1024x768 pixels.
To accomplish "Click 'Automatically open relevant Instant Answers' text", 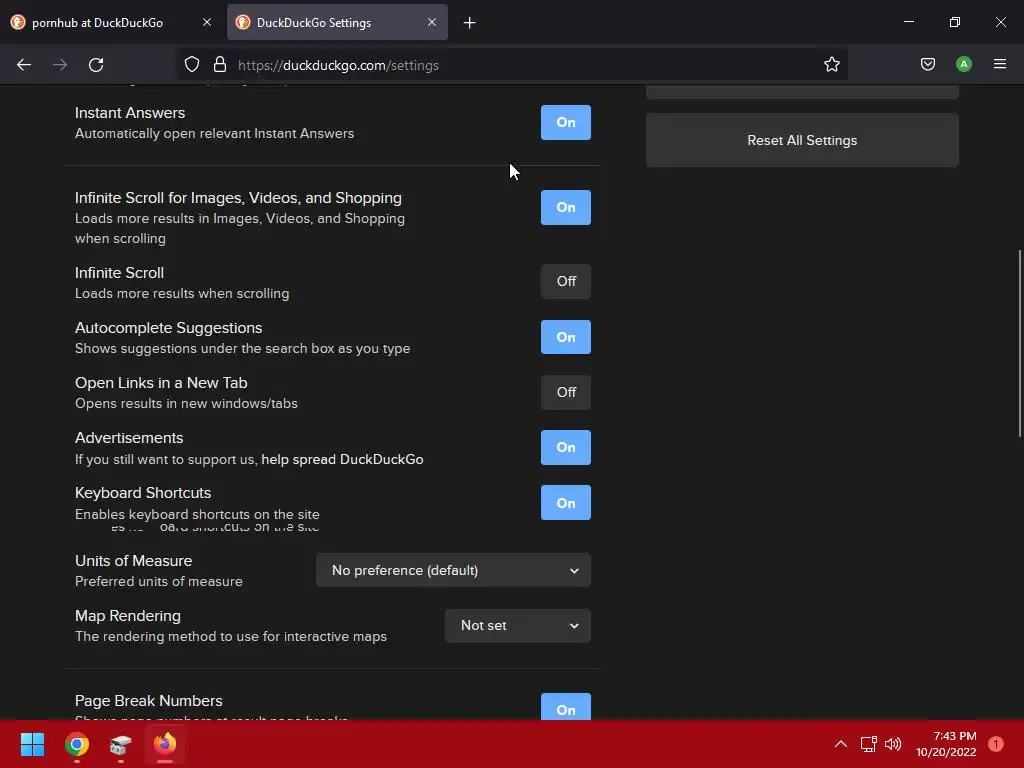I will click(x=214, y=133).
